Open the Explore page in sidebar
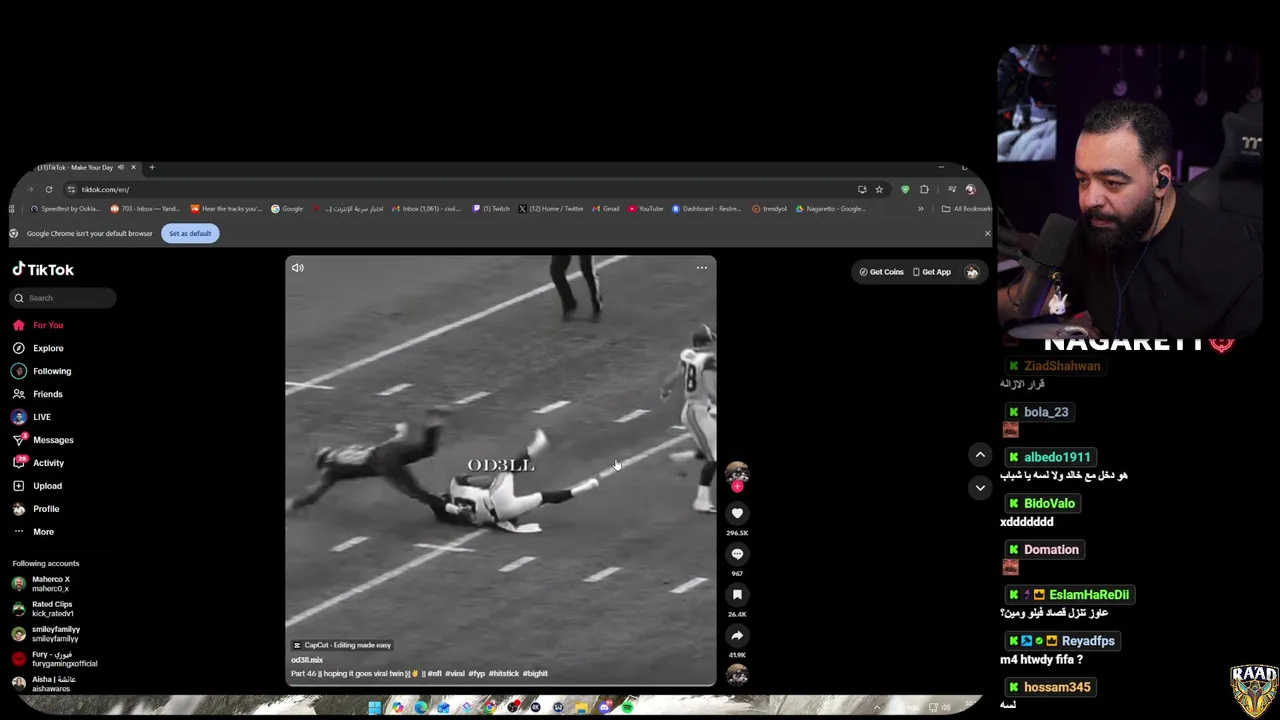The width and height of the screenshot is (1280, 720). pyautogui.click(x=38, y=348)
